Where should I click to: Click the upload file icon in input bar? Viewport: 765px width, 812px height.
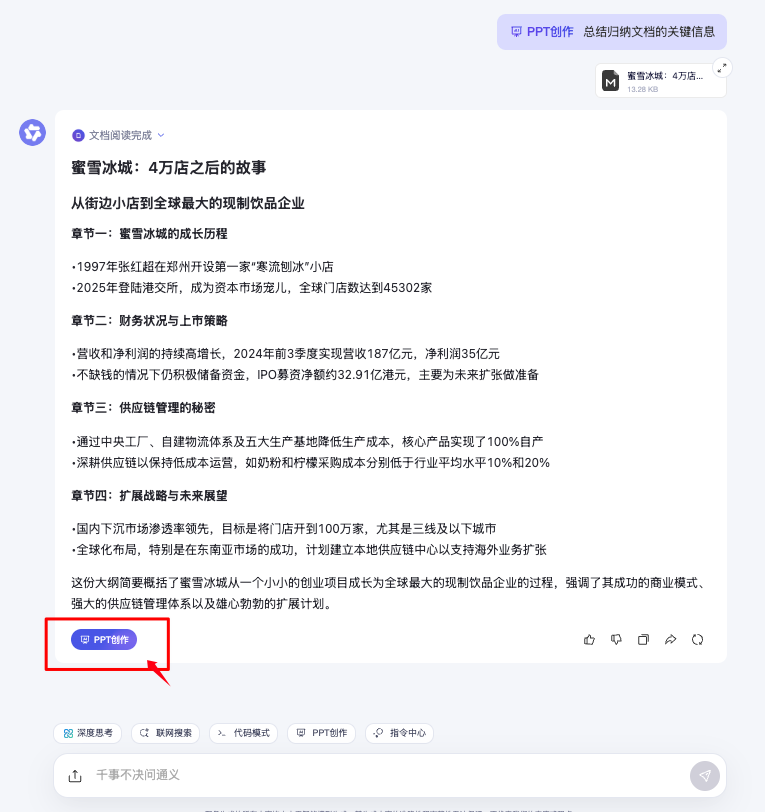(x=75, y=775)
